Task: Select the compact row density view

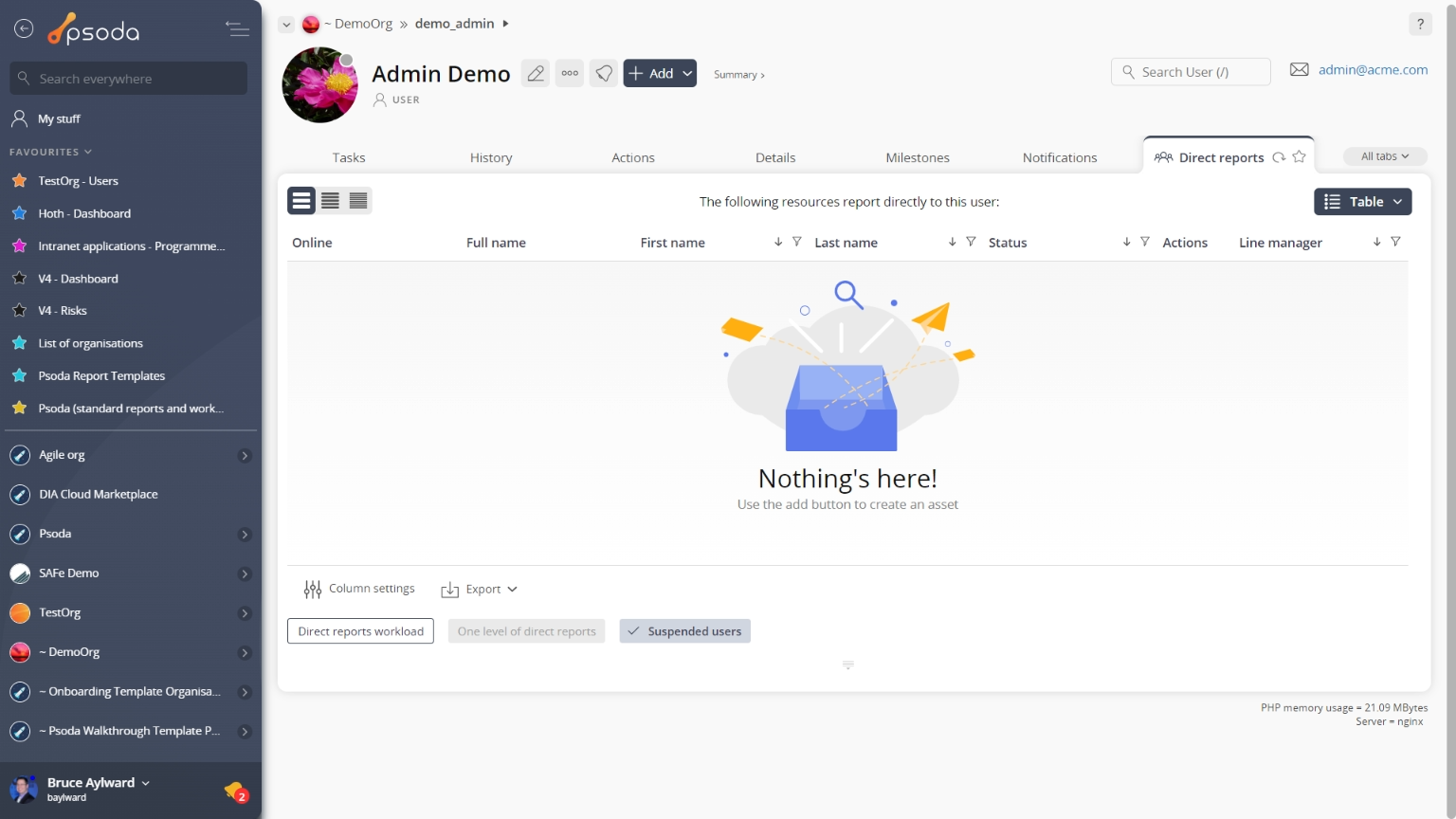Action: pos(358,201)
